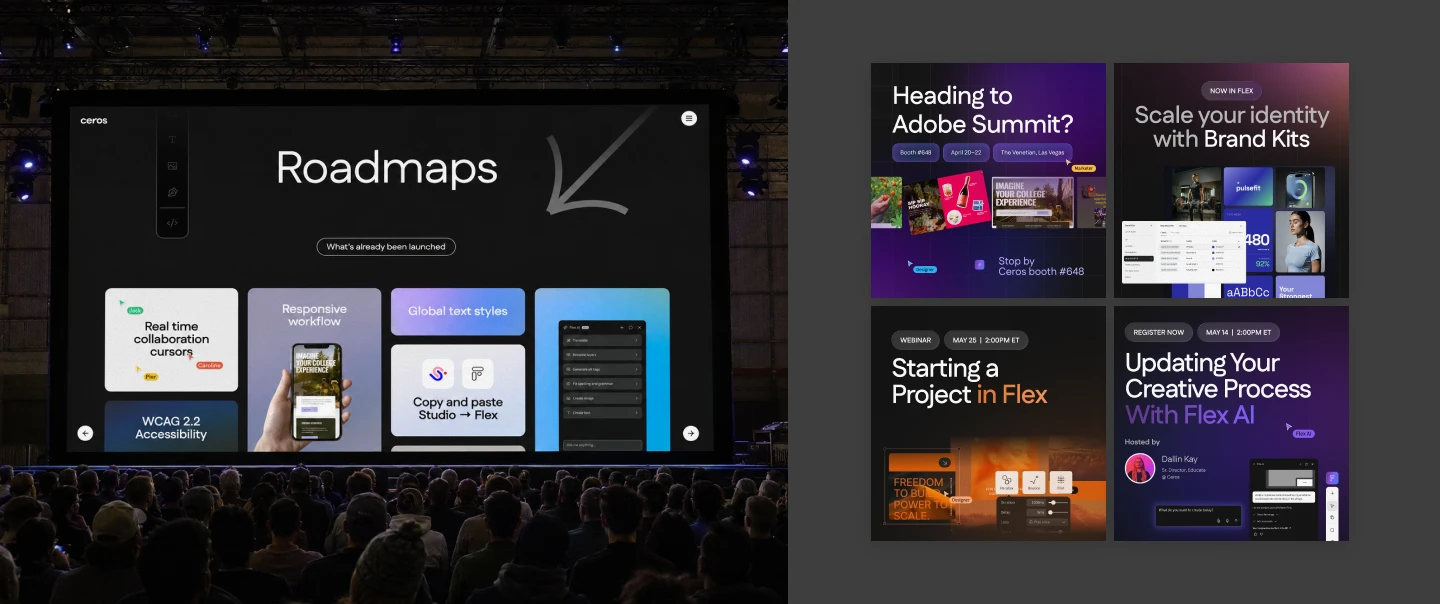The image size is (1440, 604).
Task: Click the Flex app icon in copy-paste card
Action: coord(478,374)
